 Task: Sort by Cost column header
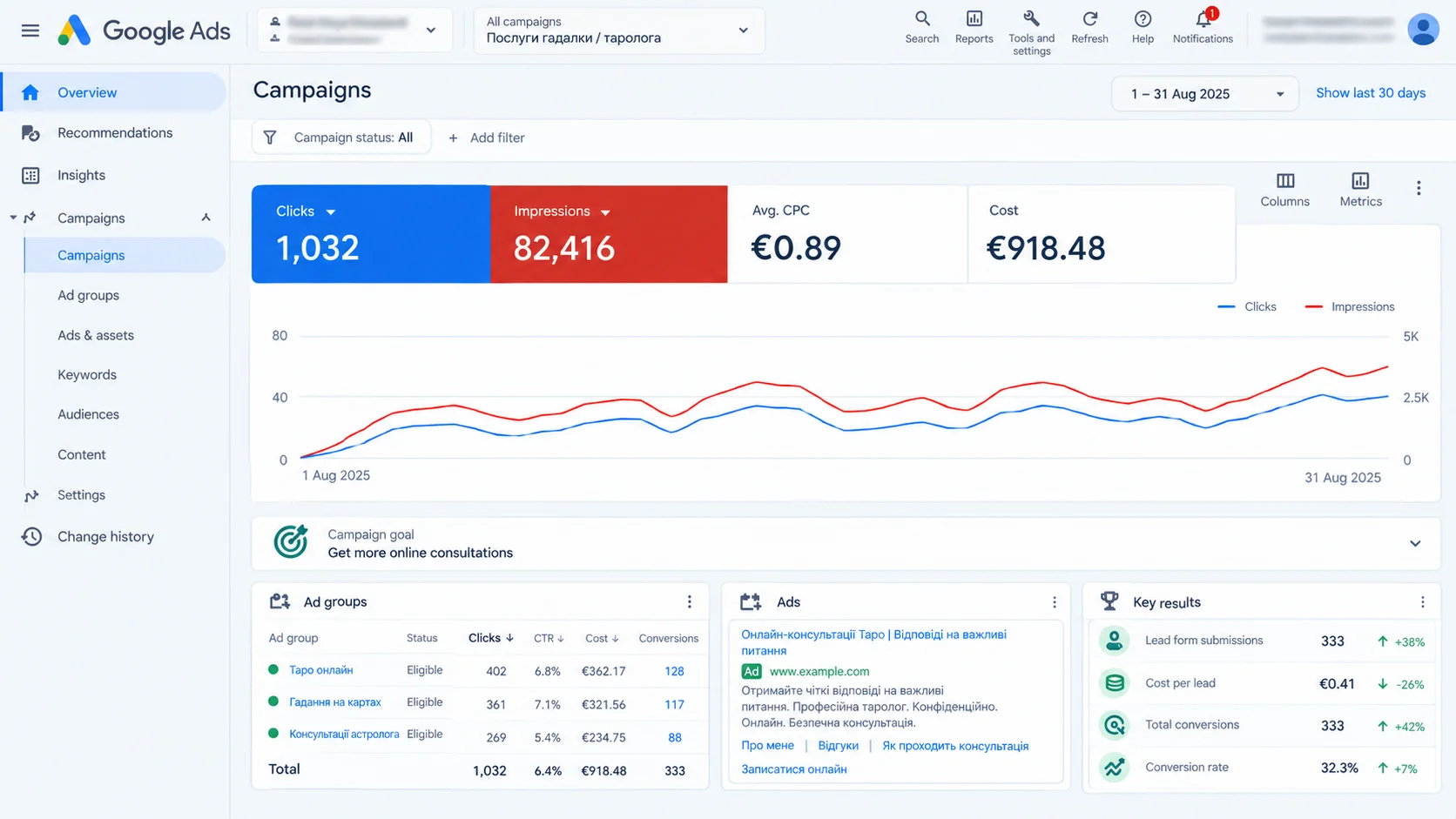602,638
